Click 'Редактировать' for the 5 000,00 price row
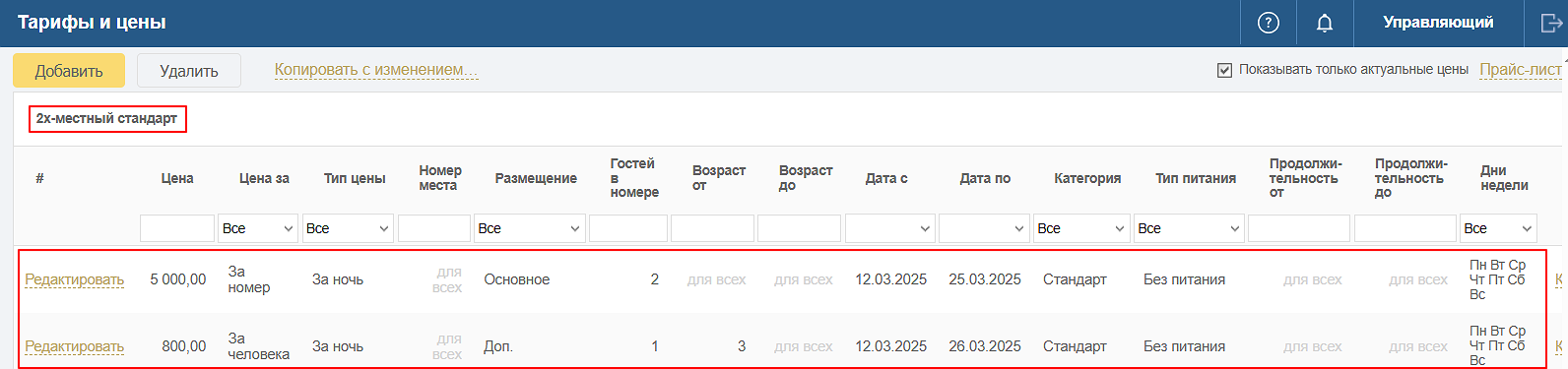The width and height of the screenshot is (1568, 369). (x=75, y=279)
